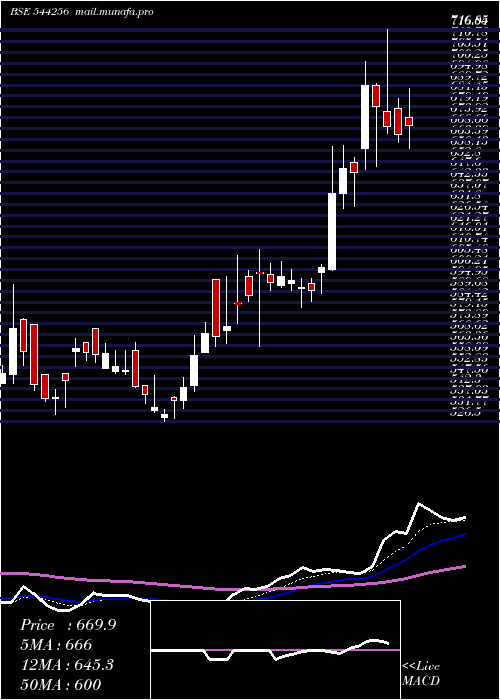Click the BSE 544256 symbol title
This screenshot has height=700, width=500.
[39, 12]
